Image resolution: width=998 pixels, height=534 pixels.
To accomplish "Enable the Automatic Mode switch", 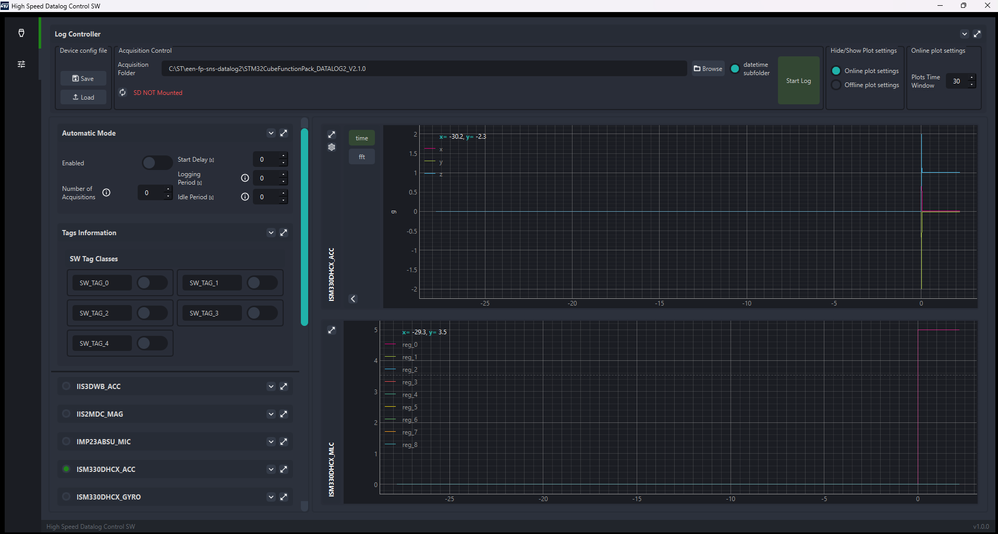I will [155, 163].
